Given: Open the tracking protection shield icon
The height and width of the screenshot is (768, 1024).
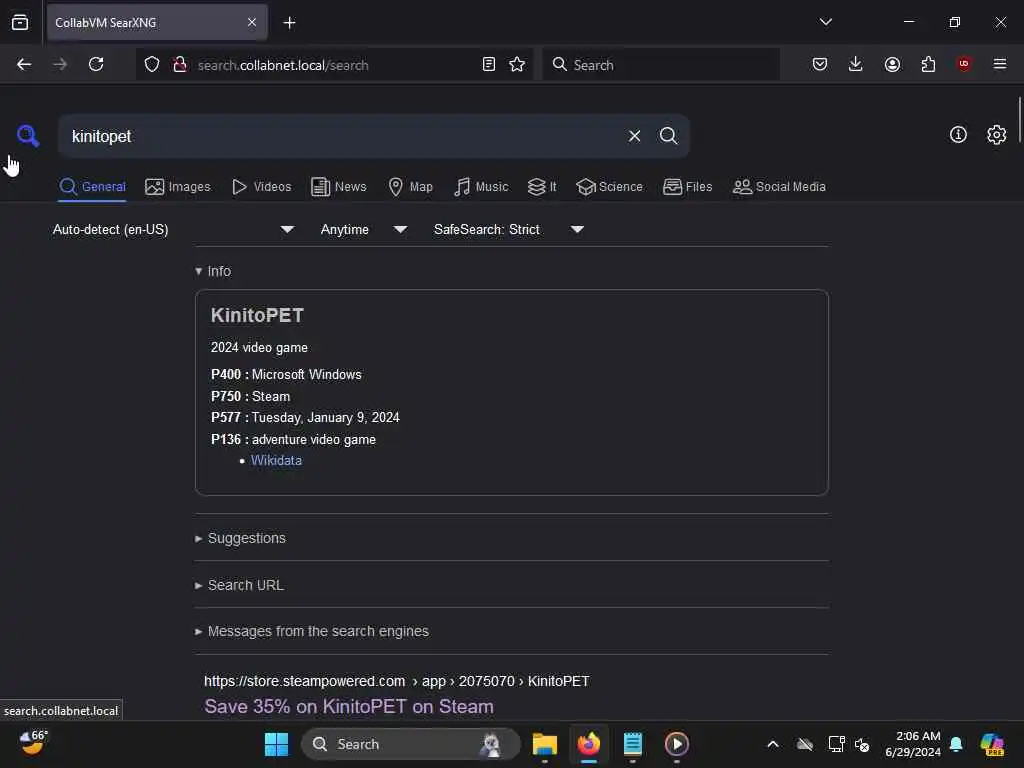Looking at the screenshot, I should click(152, 64).
